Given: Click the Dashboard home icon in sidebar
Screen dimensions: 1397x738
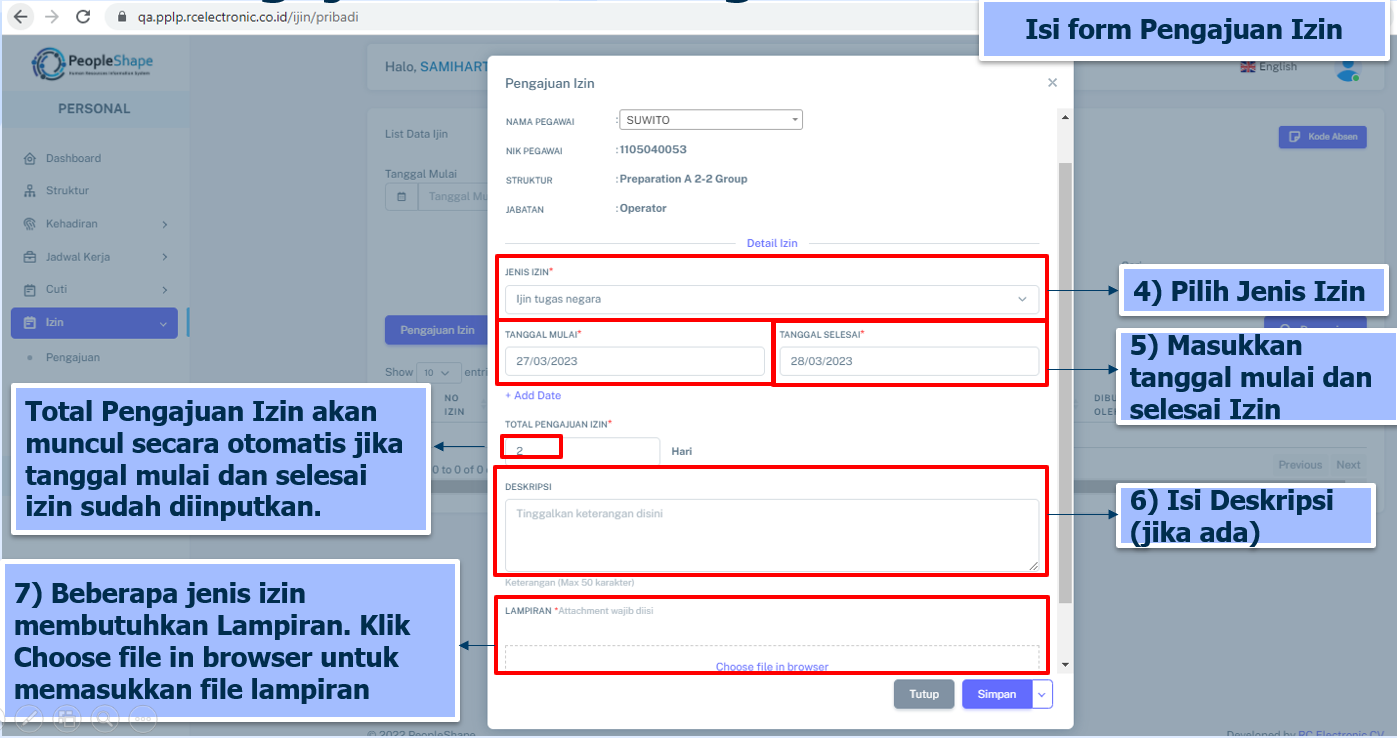Looking at the screenshot, I should (30, 158).
